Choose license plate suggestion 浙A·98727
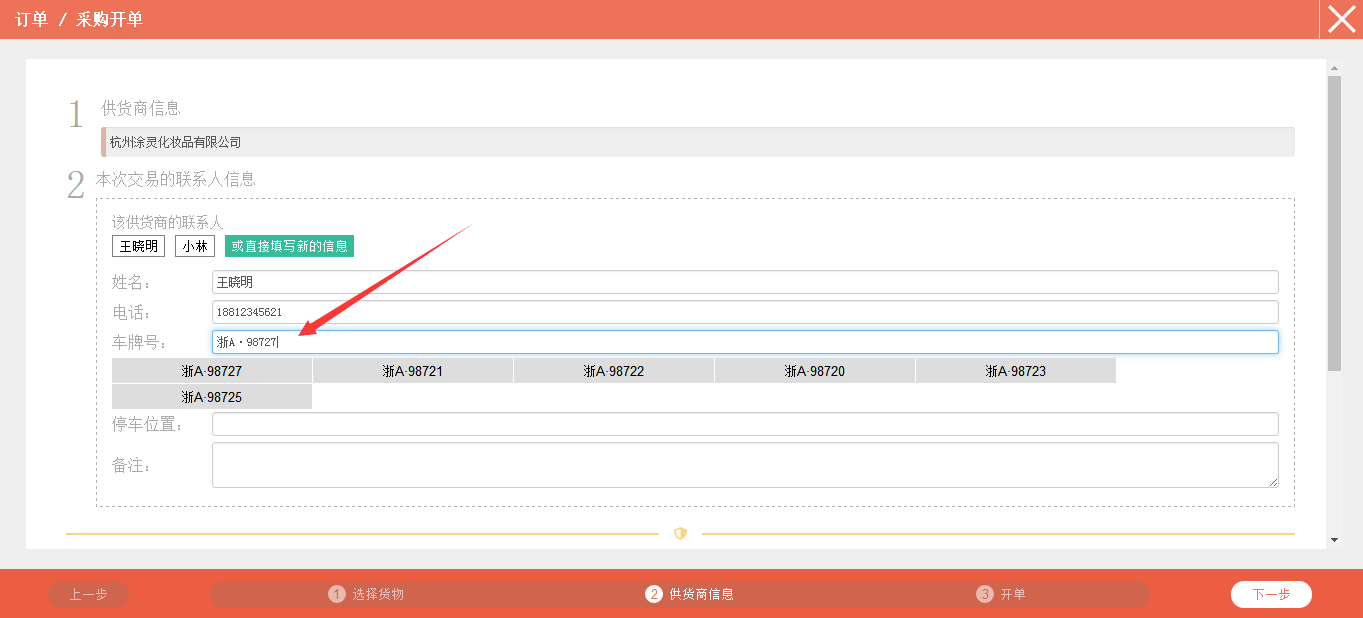 click(x=212, y=371)
